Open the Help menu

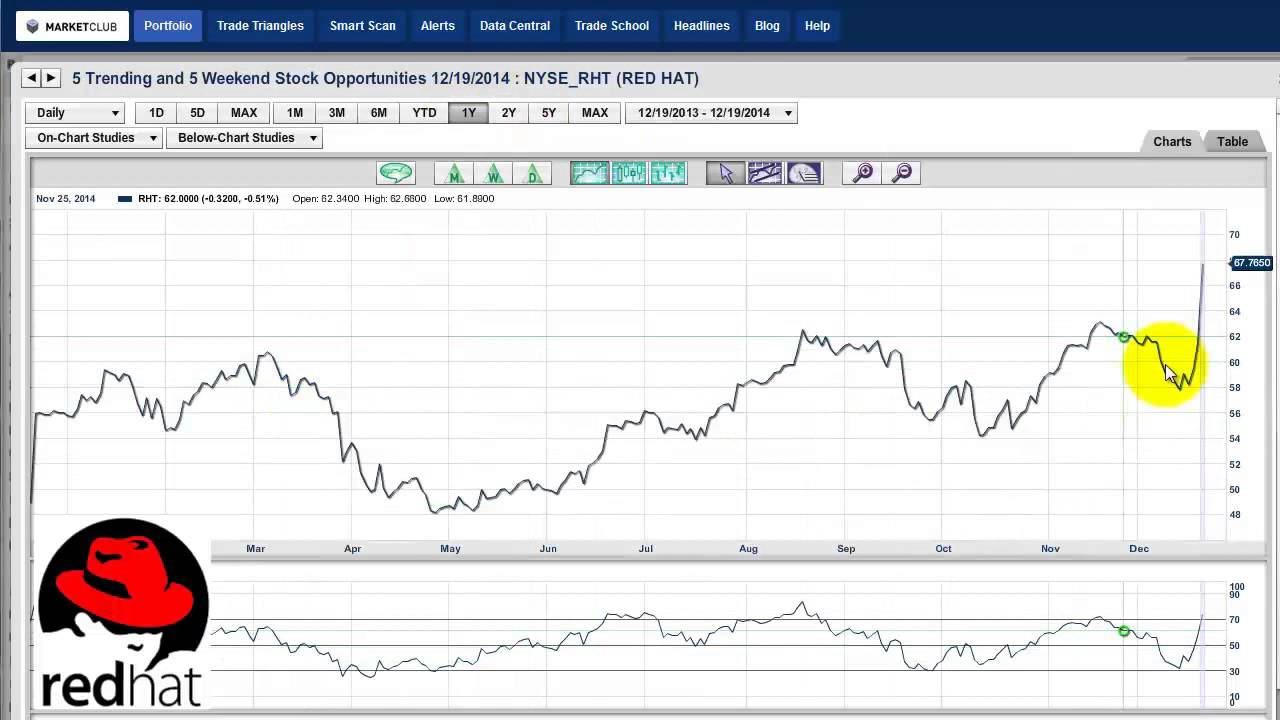click(817, 26)
